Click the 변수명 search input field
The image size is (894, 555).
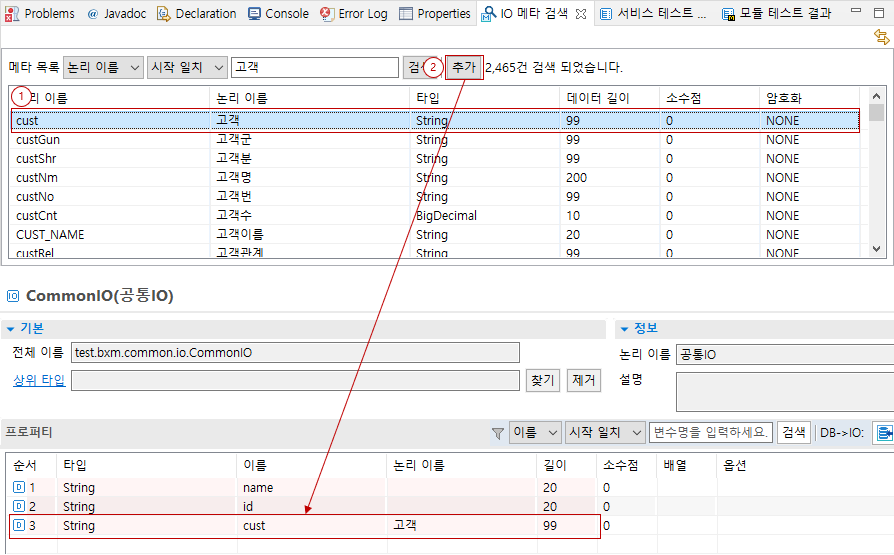point(711,432)
